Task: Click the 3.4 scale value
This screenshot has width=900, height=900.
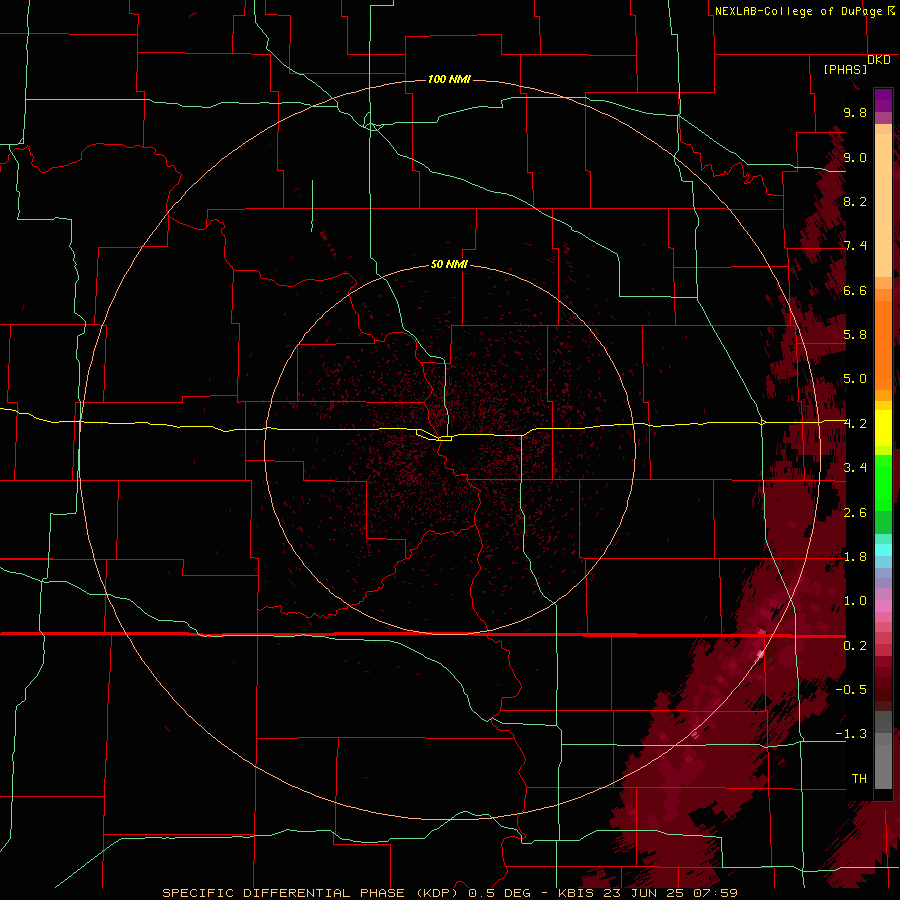Action: click(x=855, y=468)
